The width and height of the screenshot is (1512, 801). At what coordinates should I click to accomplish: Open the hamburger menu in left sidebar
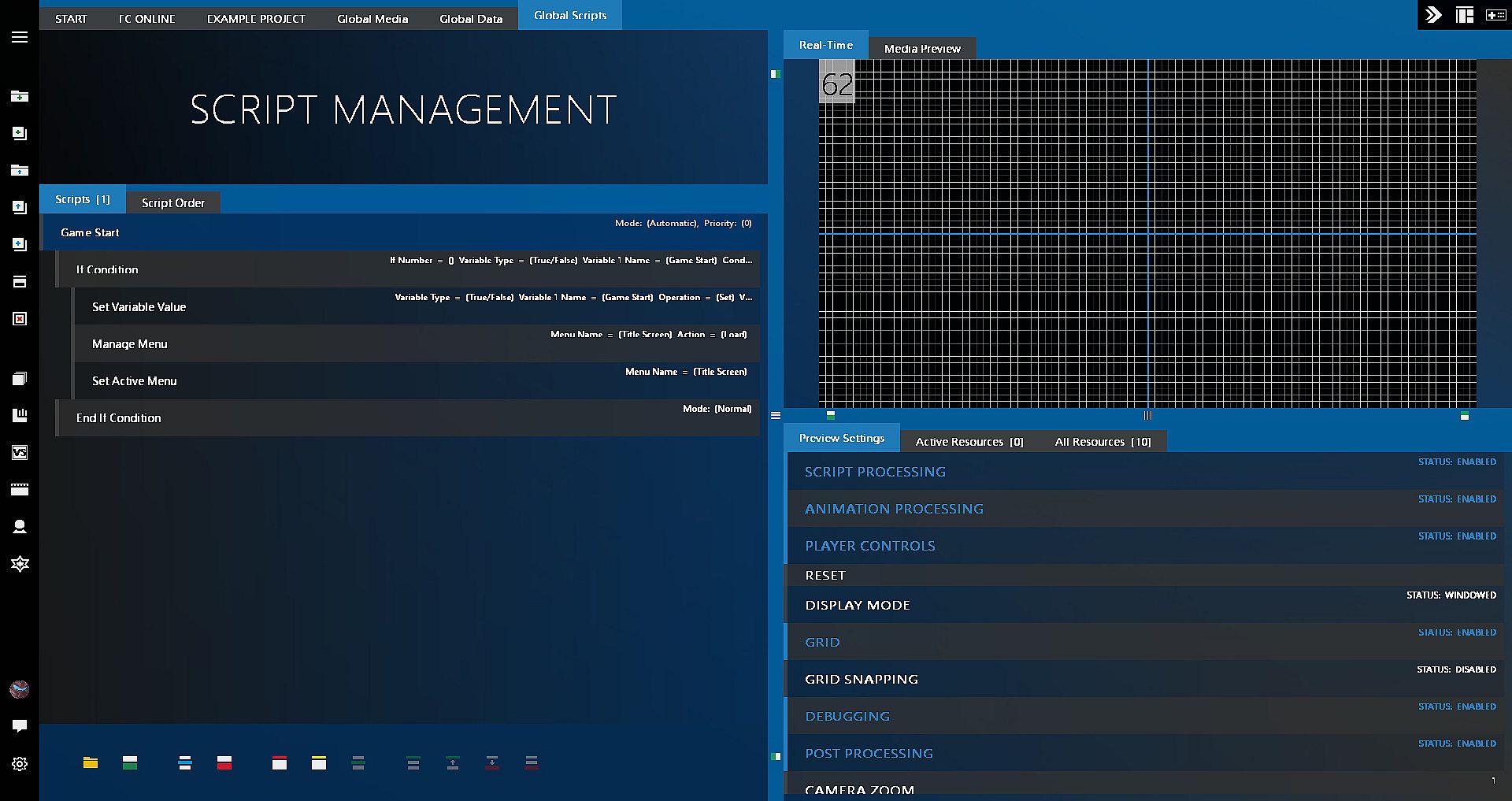coord(20,38)
